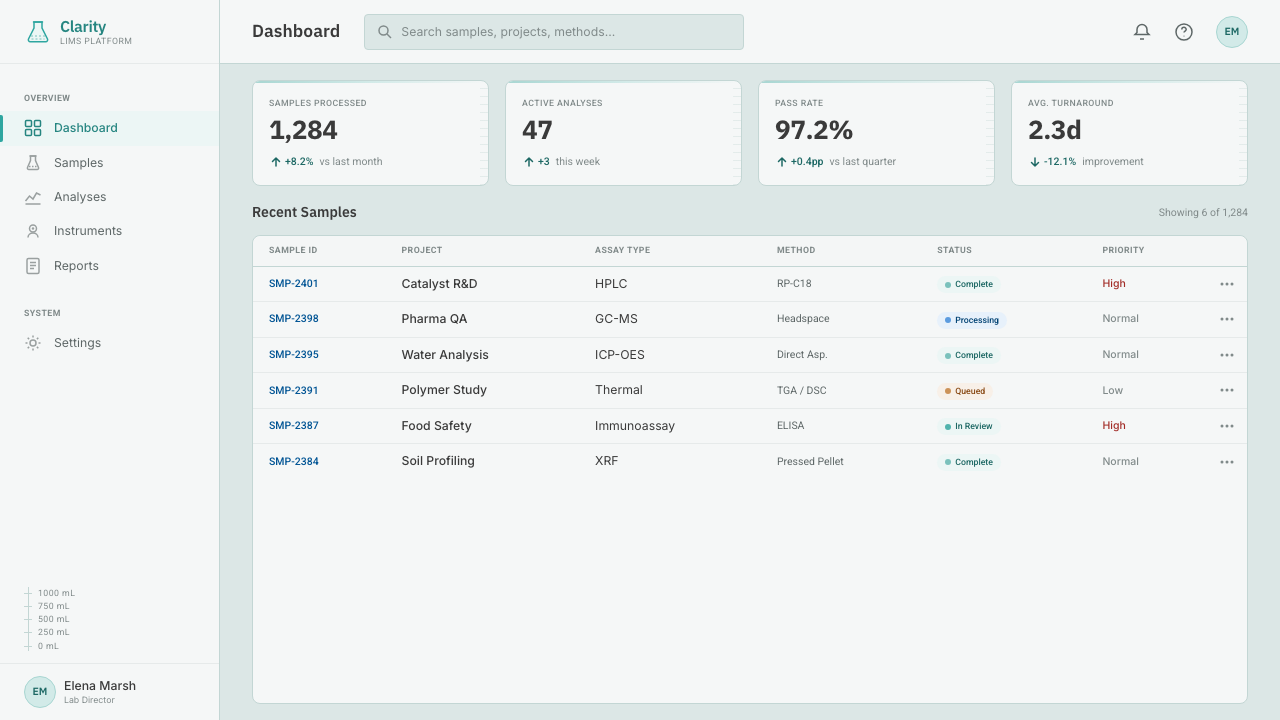This screenshot has height=720, width=1280.
Task: Open the Instruments icon in sidebar
Action: point(33,231)
